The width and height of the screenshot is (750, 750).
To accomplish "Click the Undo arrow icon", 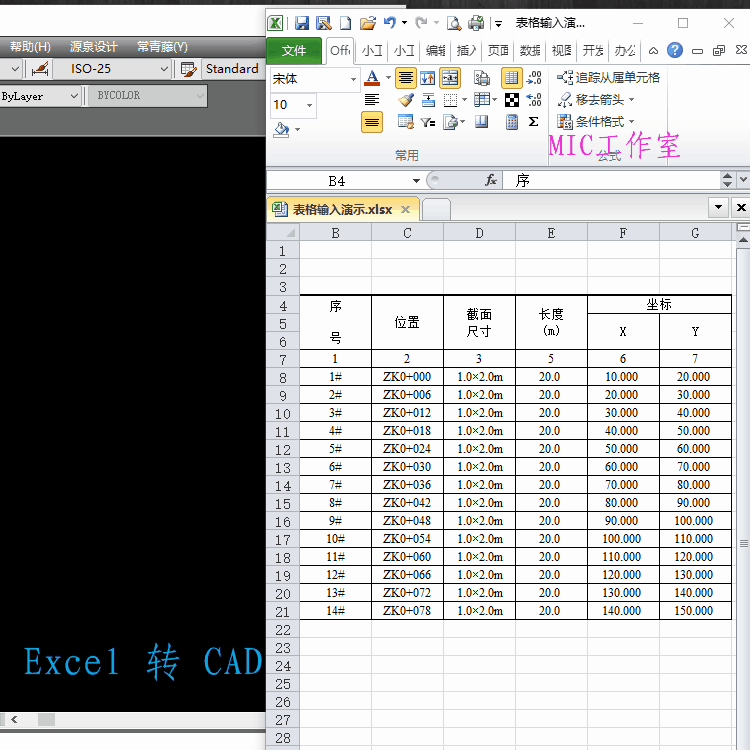I will click(390, 23).
